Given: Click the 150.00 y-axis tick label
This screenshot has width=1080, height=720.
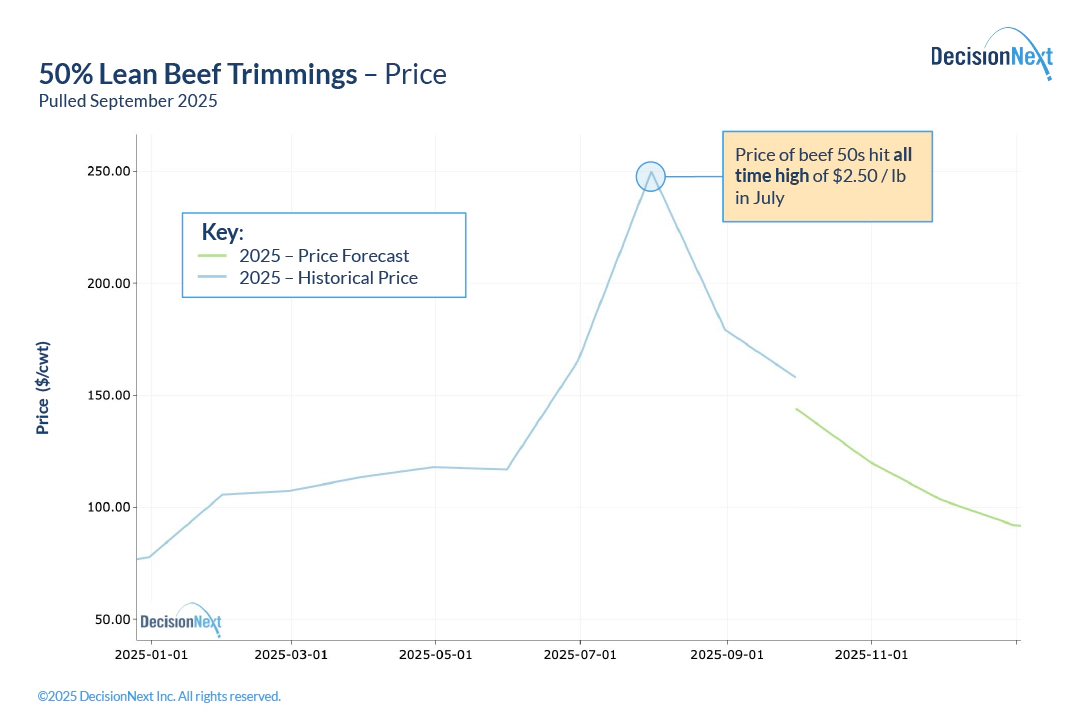Looking at the screenshot, I should tap(108, 396).
